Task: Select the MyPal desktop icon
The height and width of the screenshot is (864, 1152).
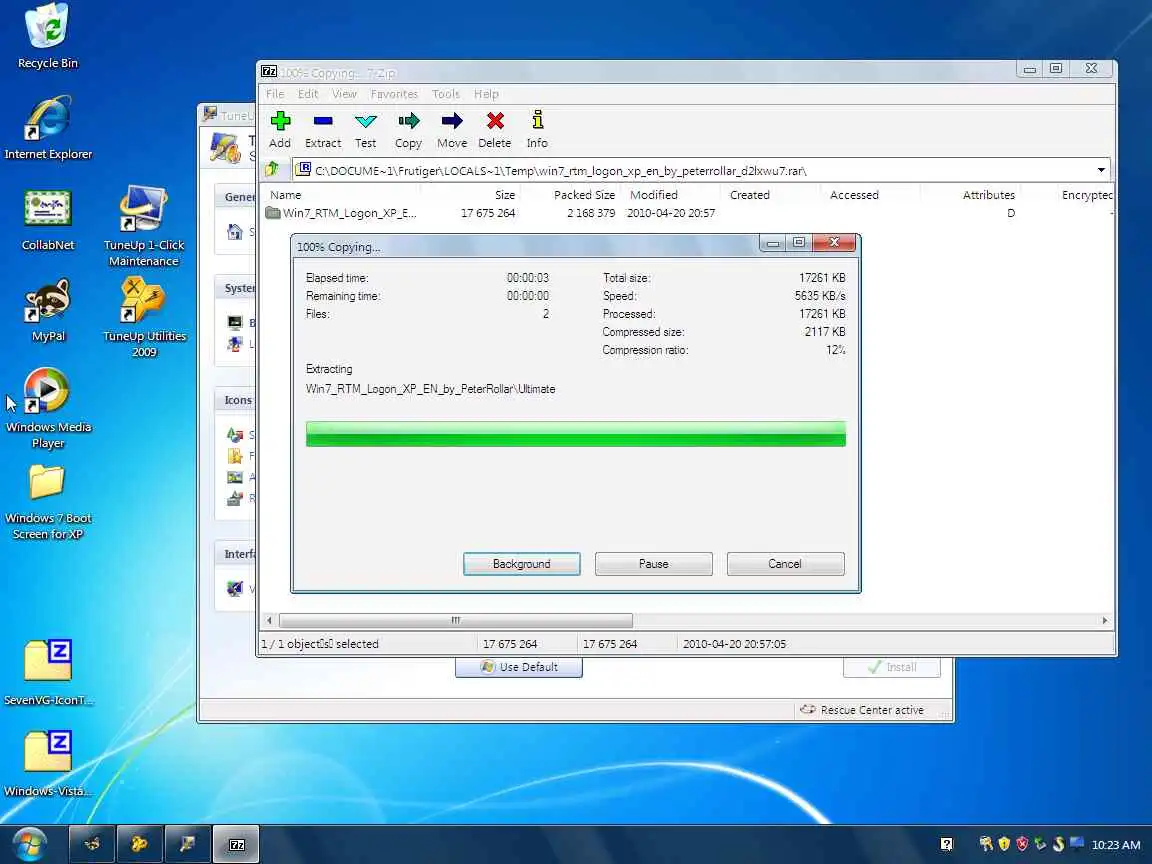Action: point(48,310)
